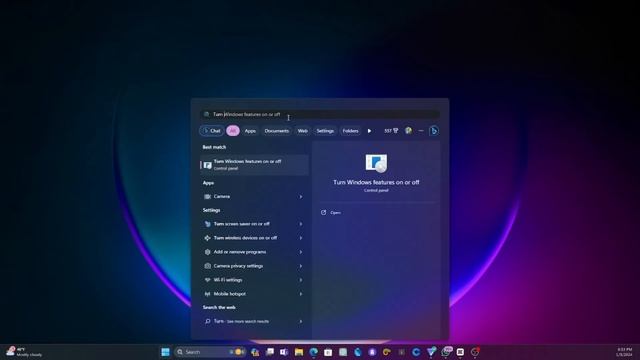Open Wi-Fi settings result
The image size is (640, 360).
(x=249, y=280)
